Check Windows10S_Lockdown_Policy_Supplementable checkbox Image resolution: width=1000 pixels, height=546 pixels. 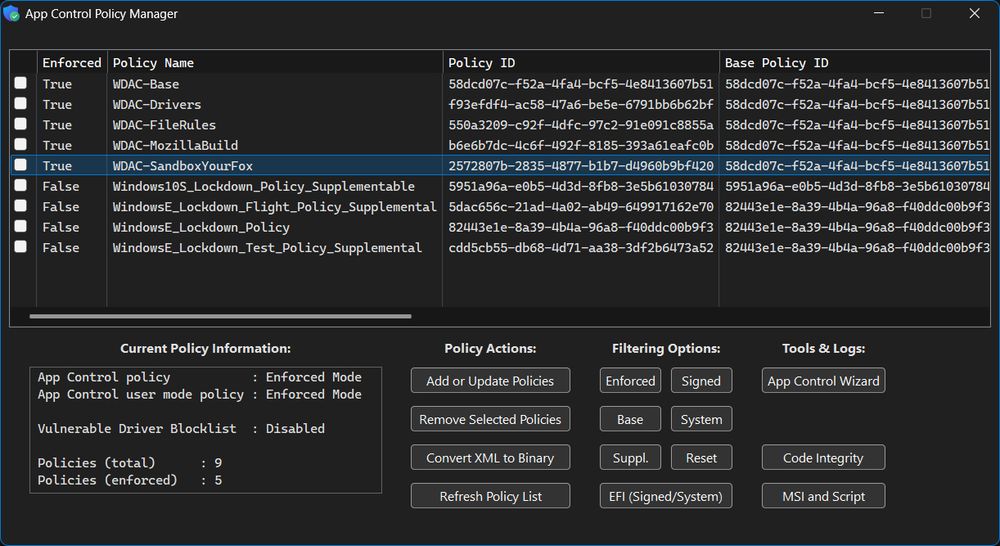(x=21, y=185)
